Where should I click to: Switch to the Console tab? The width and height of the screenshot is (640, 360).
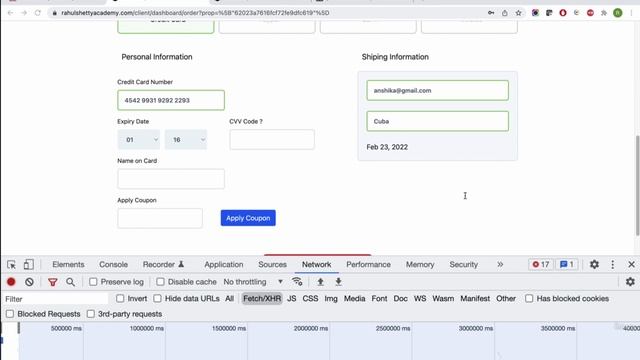(x=113, y=264)
